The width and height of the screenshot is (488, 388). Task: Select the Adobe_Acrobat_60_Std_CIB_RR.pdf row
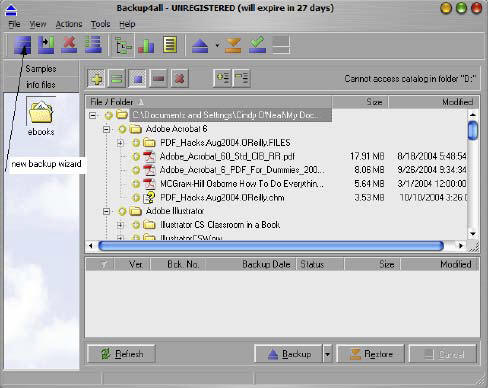(x=277, y=156)
